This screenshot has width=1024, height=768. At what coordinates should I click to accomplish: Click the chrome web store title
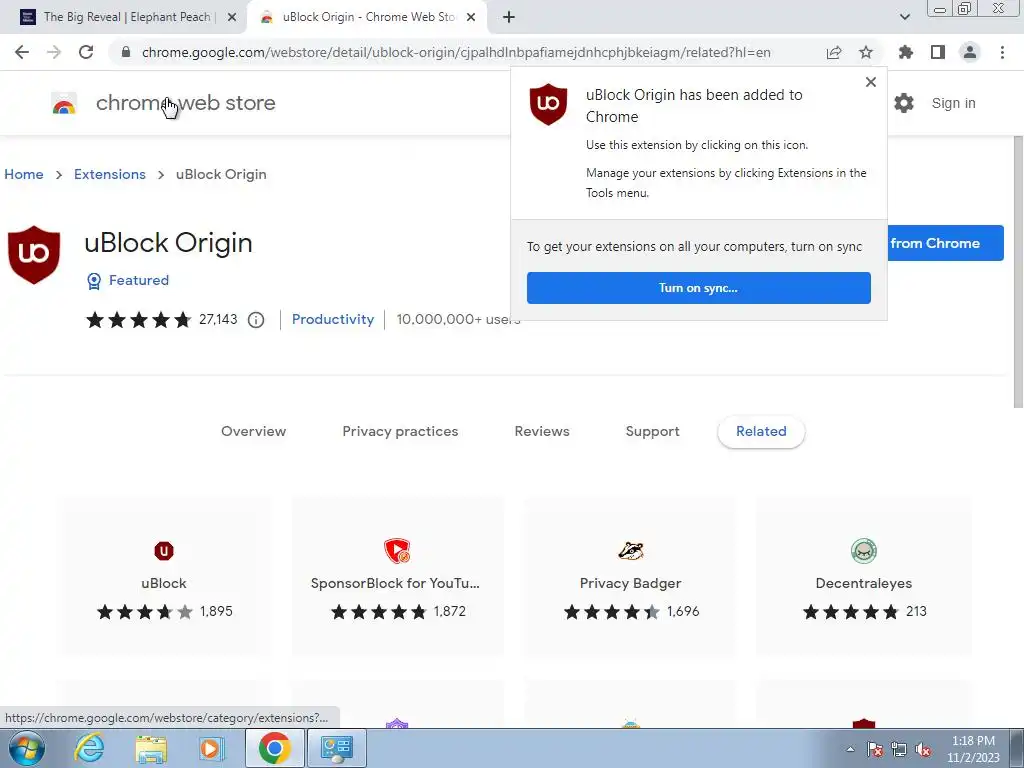pyautogui.click(x=185, y=103)
